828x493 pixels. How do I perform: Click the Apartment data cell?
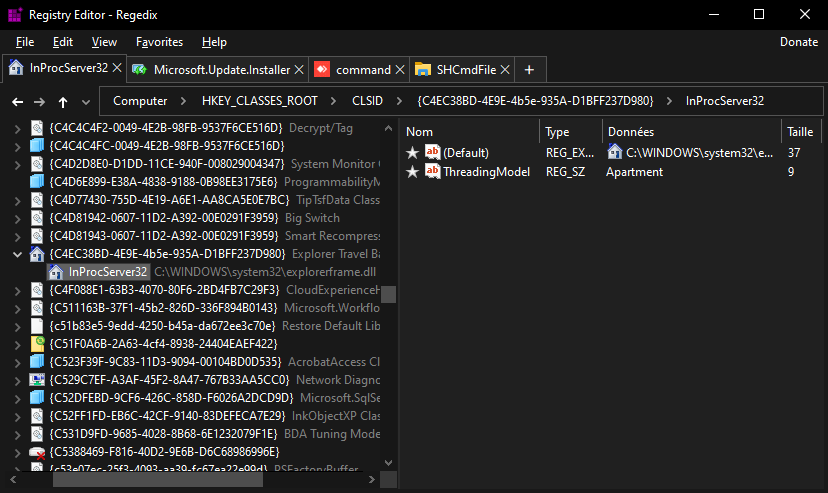tap(634, 172)
